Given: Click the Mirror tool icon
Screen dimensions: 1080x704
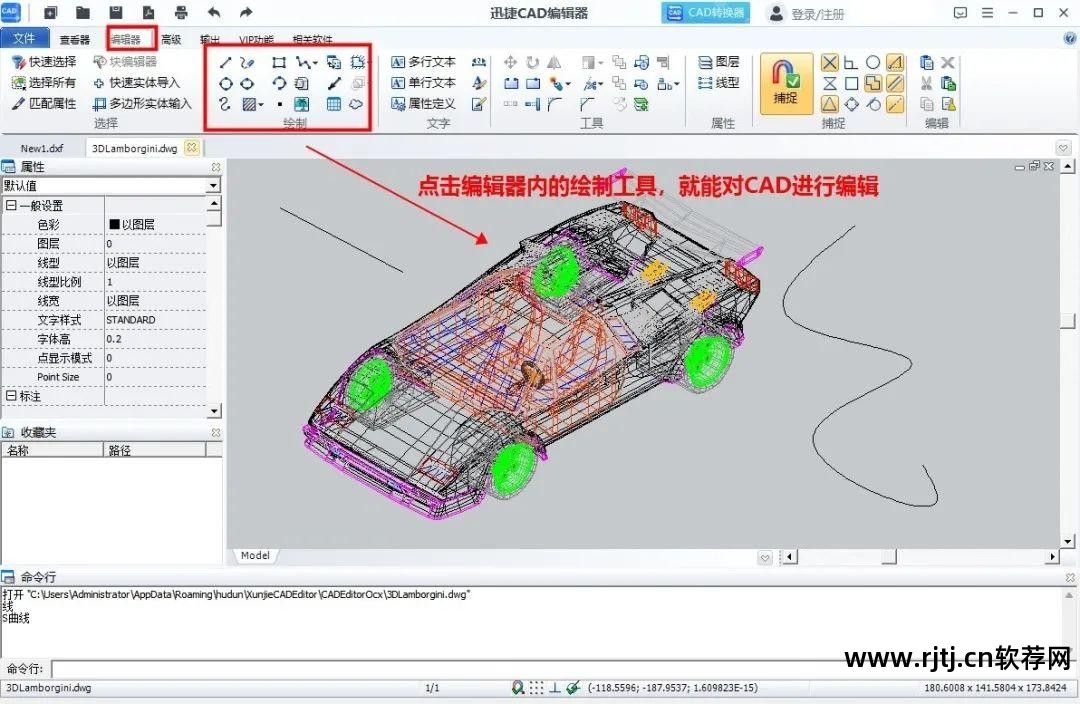Looking at the screenshot, I should (554, 63).
